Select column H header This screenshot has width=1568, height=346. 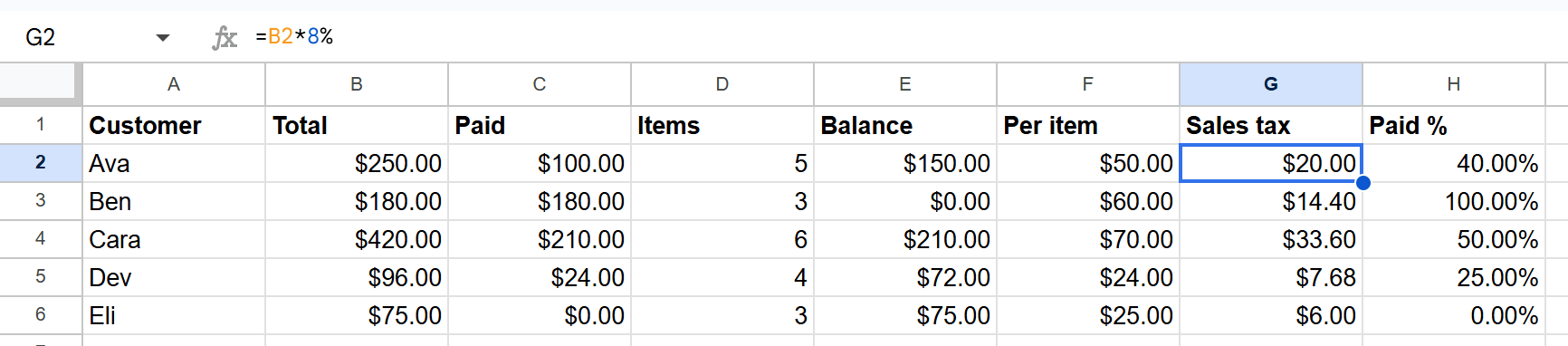(x=1454, y=84)
